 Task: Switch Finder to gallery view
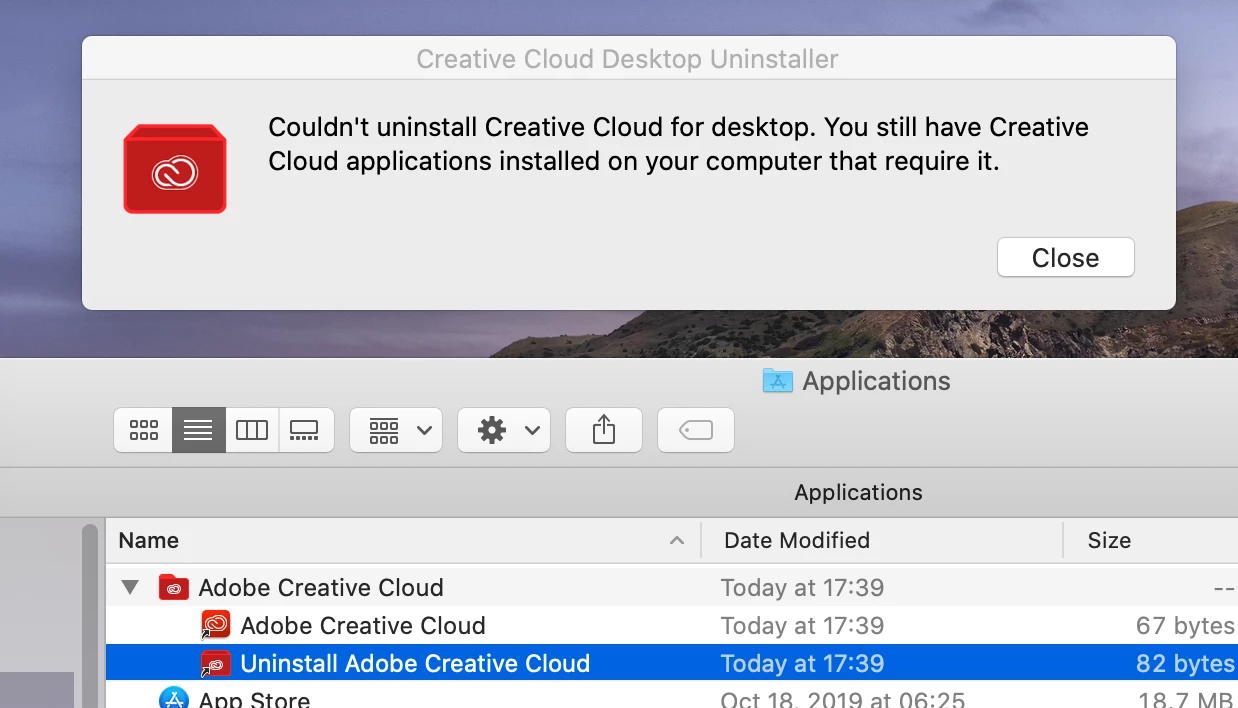305,430
